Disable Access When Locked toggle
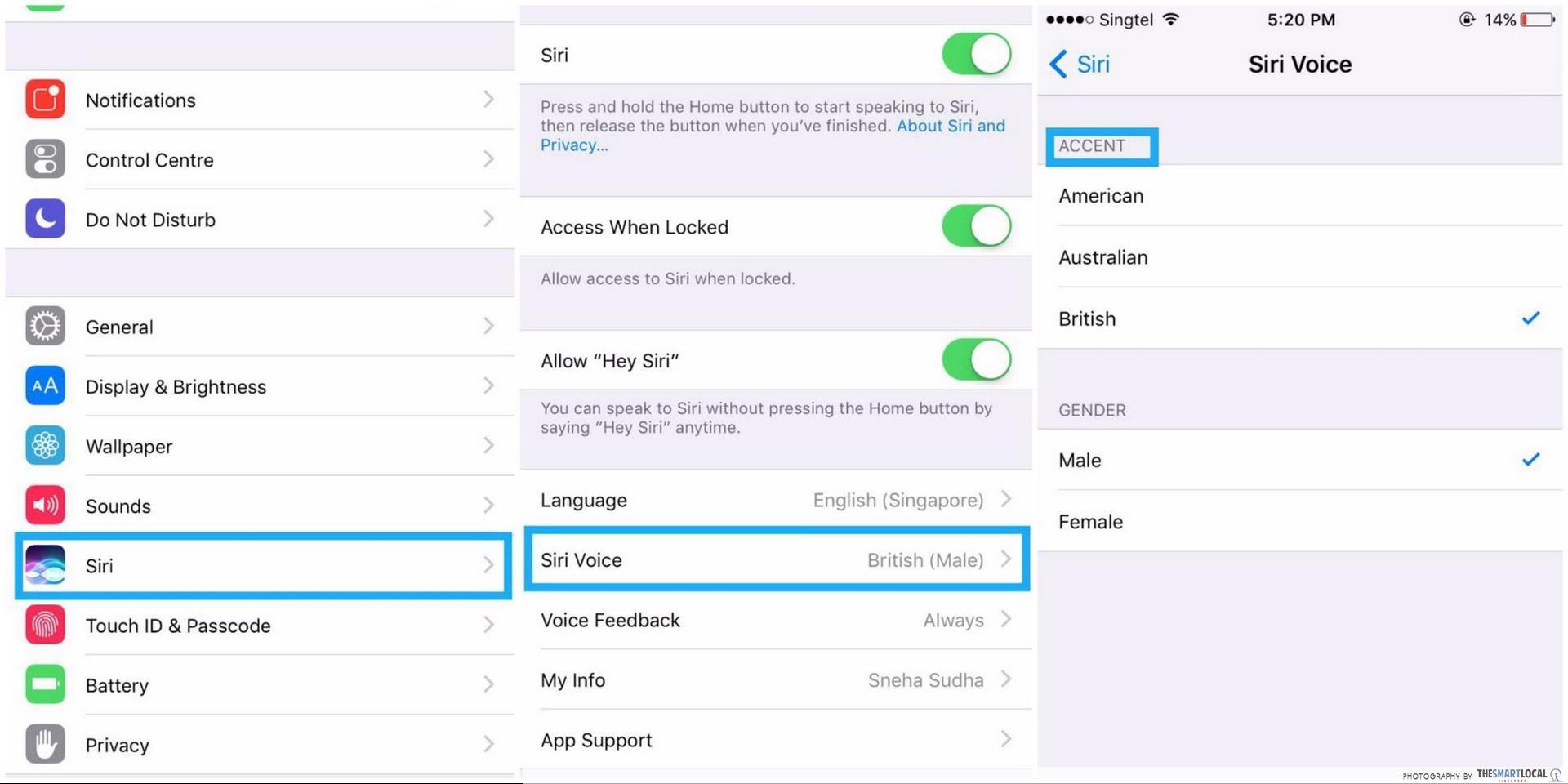 click(976, 226)
